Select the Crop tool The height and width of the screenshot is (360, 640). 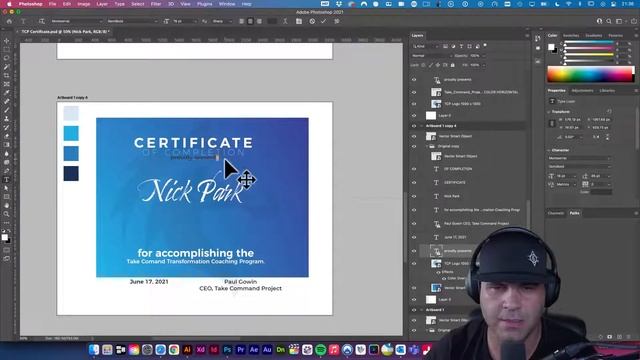[x=7, y=76]
